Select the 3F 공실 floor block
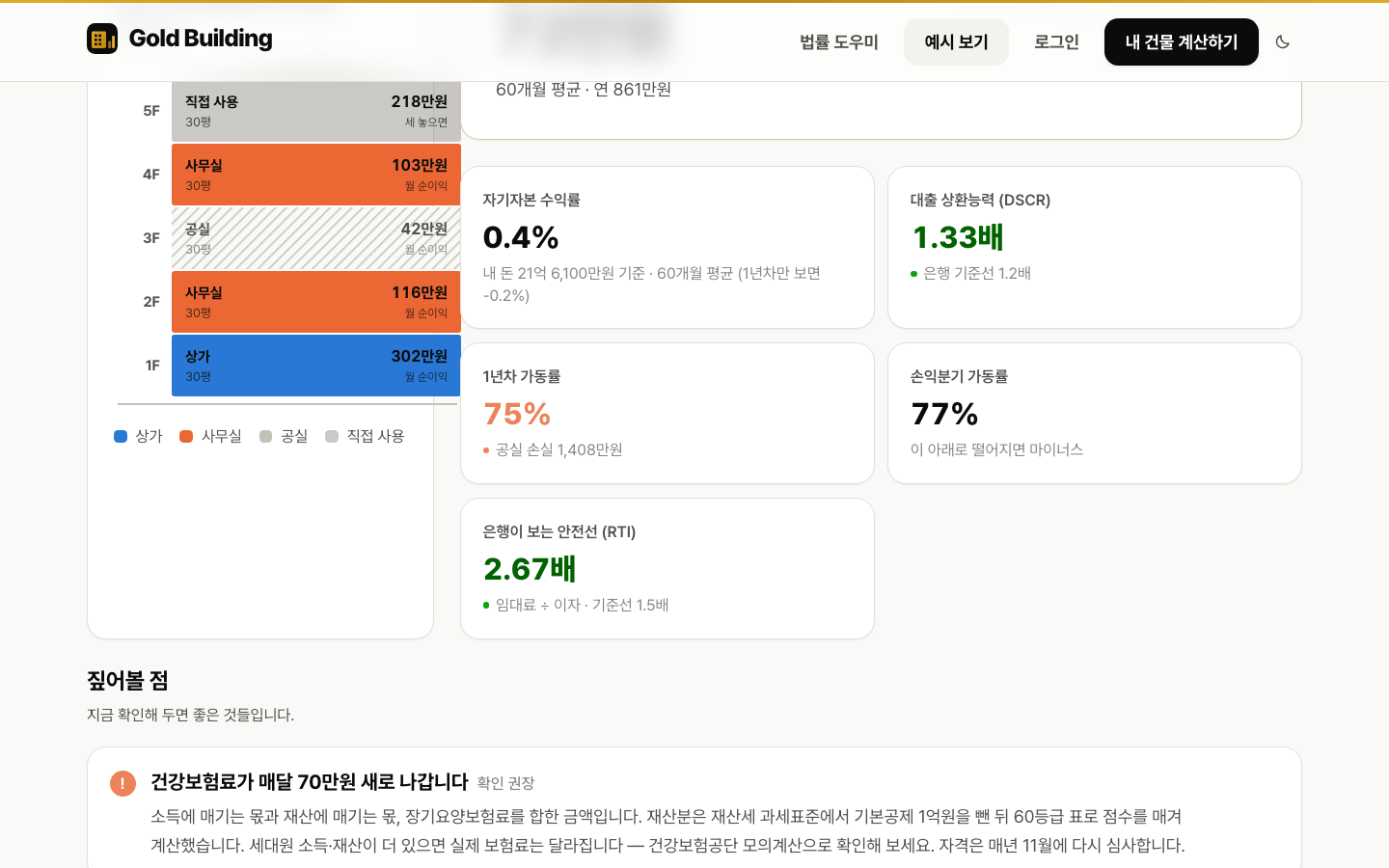Screen dimensions: 1389x868 316,238
